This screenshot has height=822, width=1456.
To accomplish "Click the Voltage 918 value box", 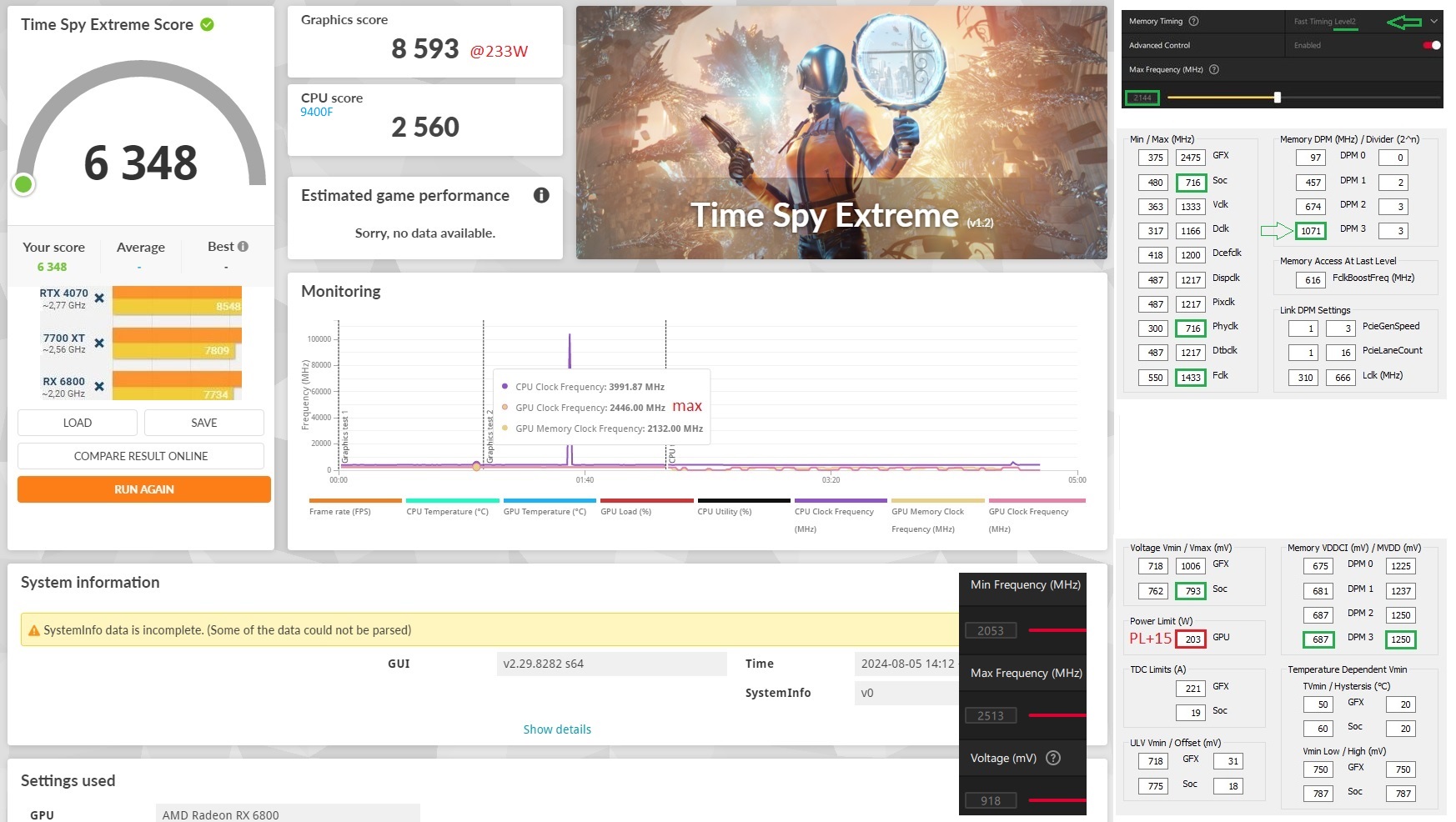I will 991,800.
